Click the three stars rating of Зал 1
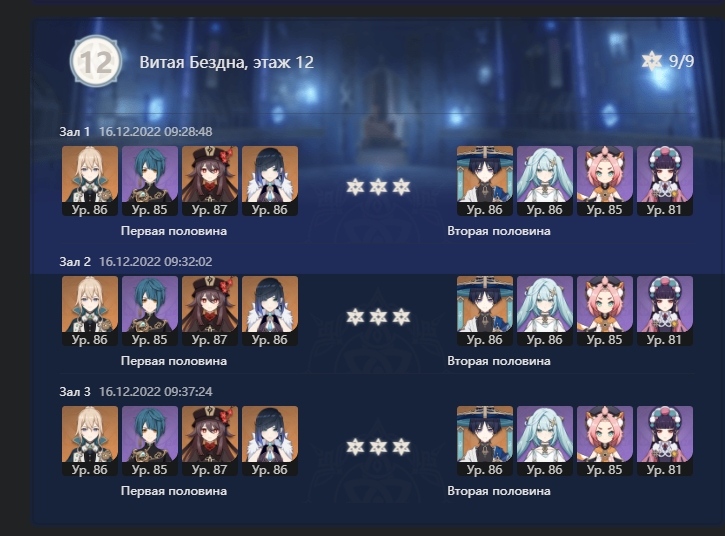This screenshot has height=536, width=725. 378,187
